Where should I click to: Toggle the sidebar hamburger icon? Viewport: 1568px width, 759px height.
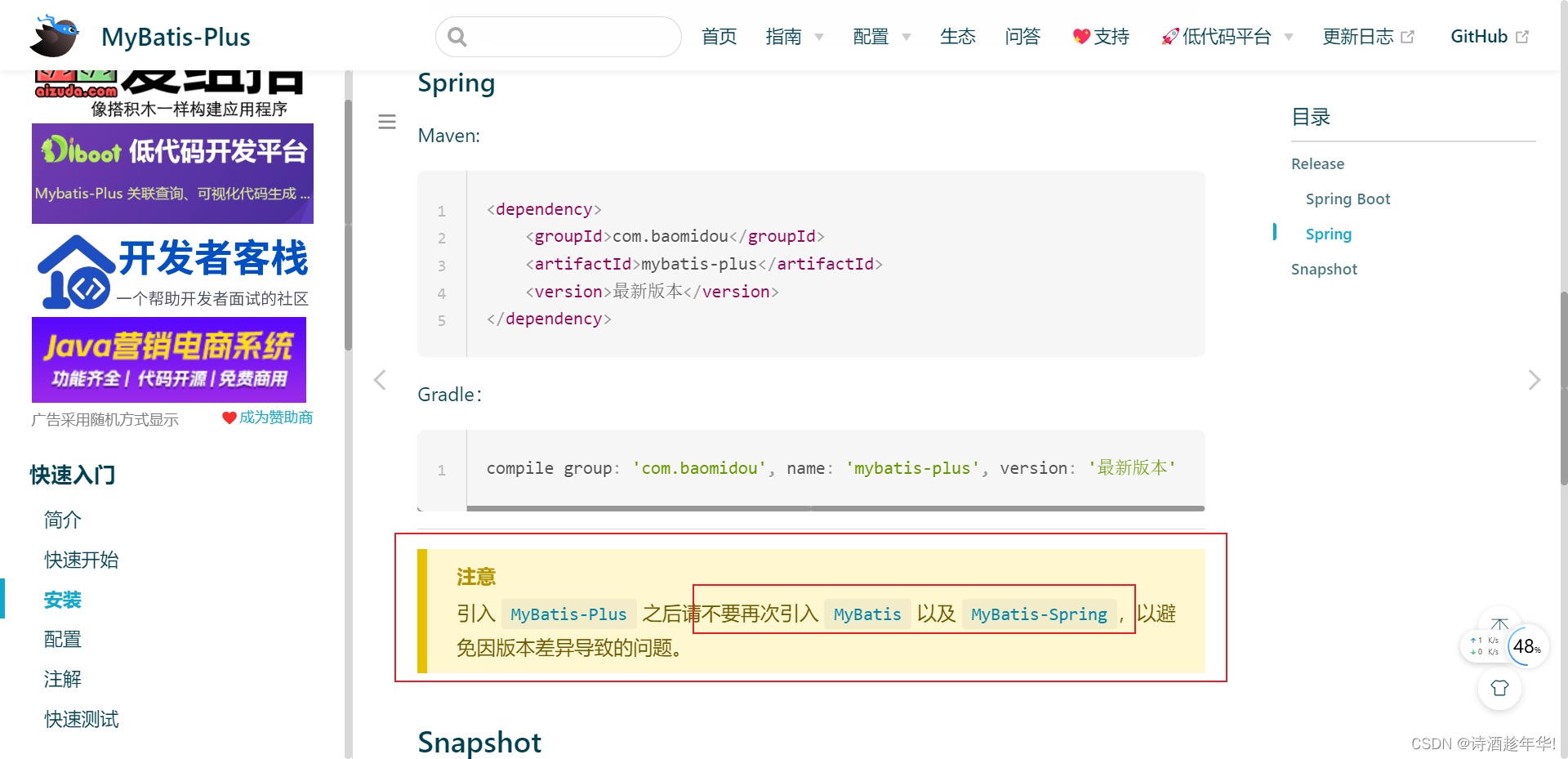click(x=387, y=122)
